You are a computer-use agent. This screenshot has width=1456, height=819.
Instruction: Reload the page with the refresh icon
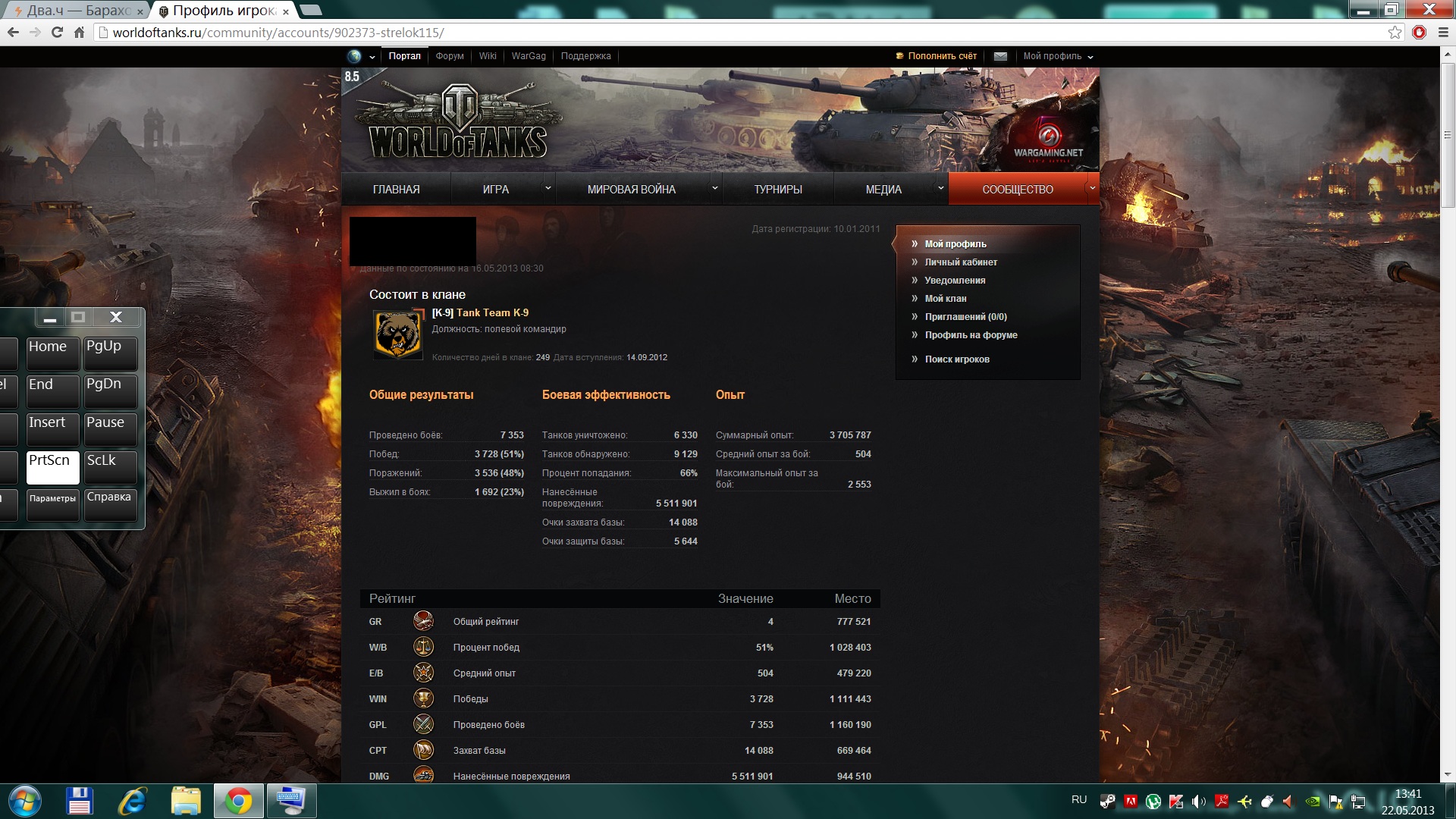point(57,33)
